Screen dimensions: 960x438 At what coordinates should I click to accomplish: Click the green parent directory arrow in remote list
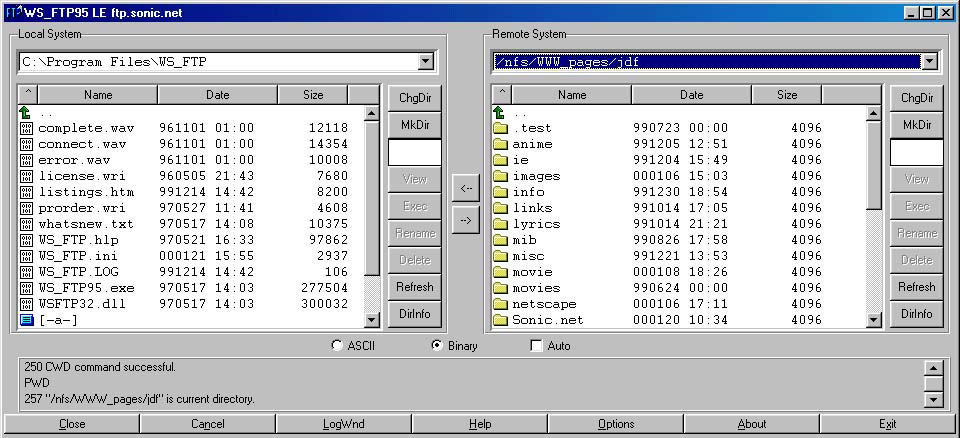[x=500, y=113]
